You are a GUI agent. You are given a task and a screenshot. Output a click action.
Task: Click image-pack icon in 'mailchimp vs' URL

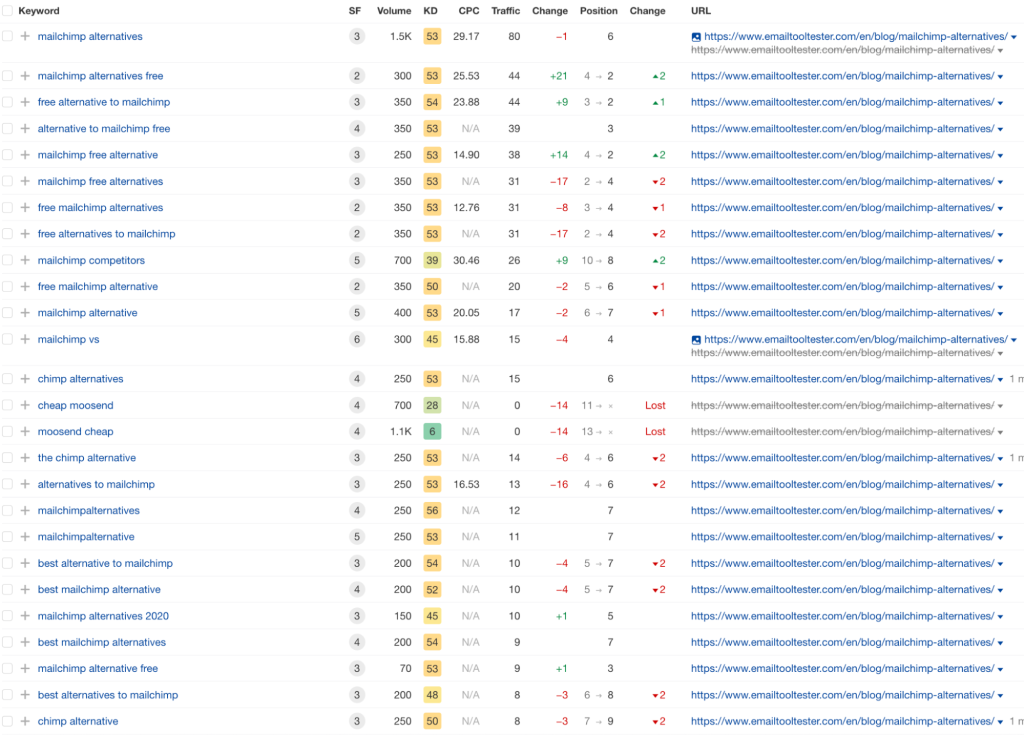click(x=696, y=340)
